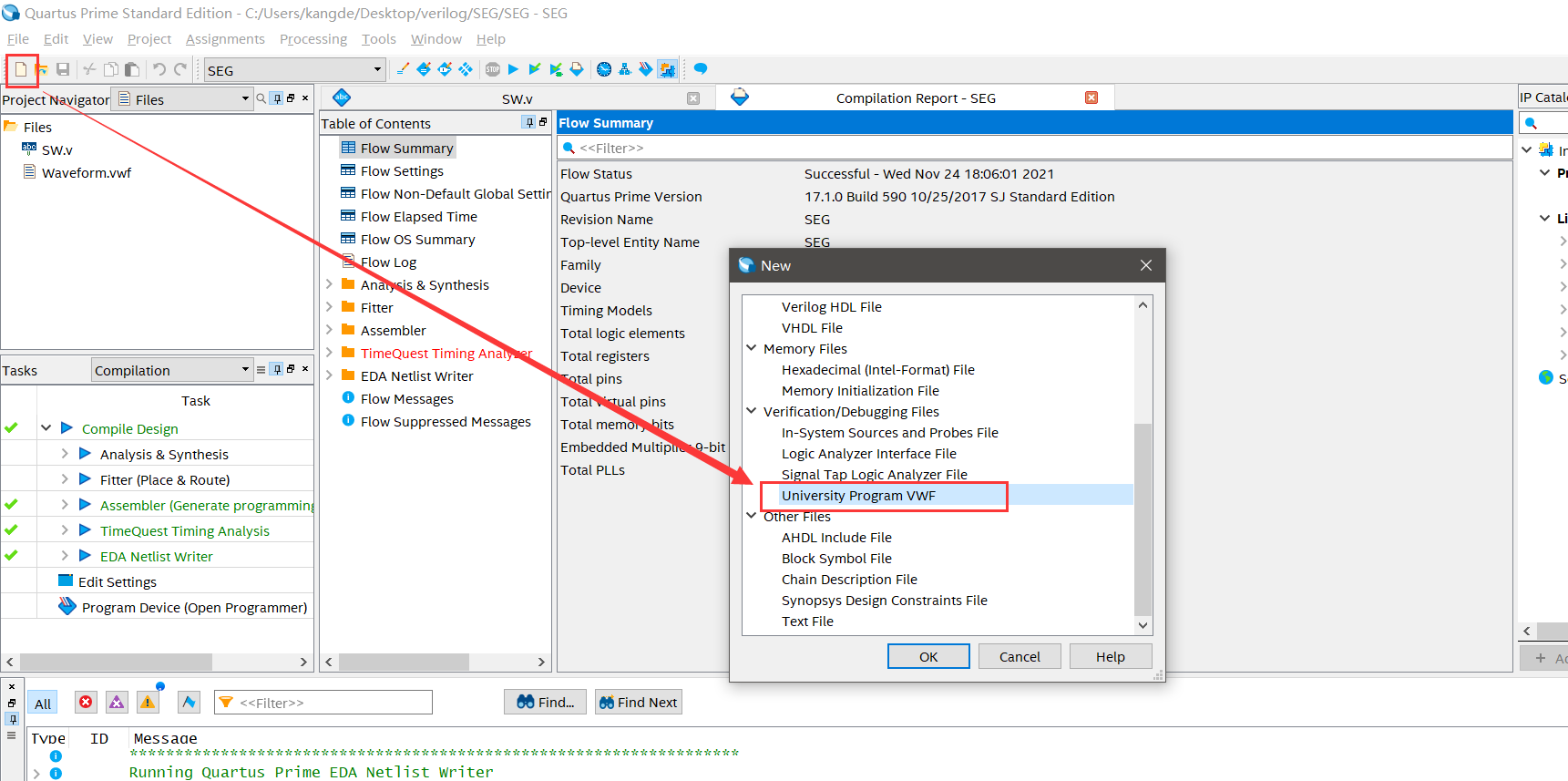Click the Copy toolbar icon
Image resolution: width=1568 pixels, height=781 pixels.
pyautogui.click(x=111, y=69)
